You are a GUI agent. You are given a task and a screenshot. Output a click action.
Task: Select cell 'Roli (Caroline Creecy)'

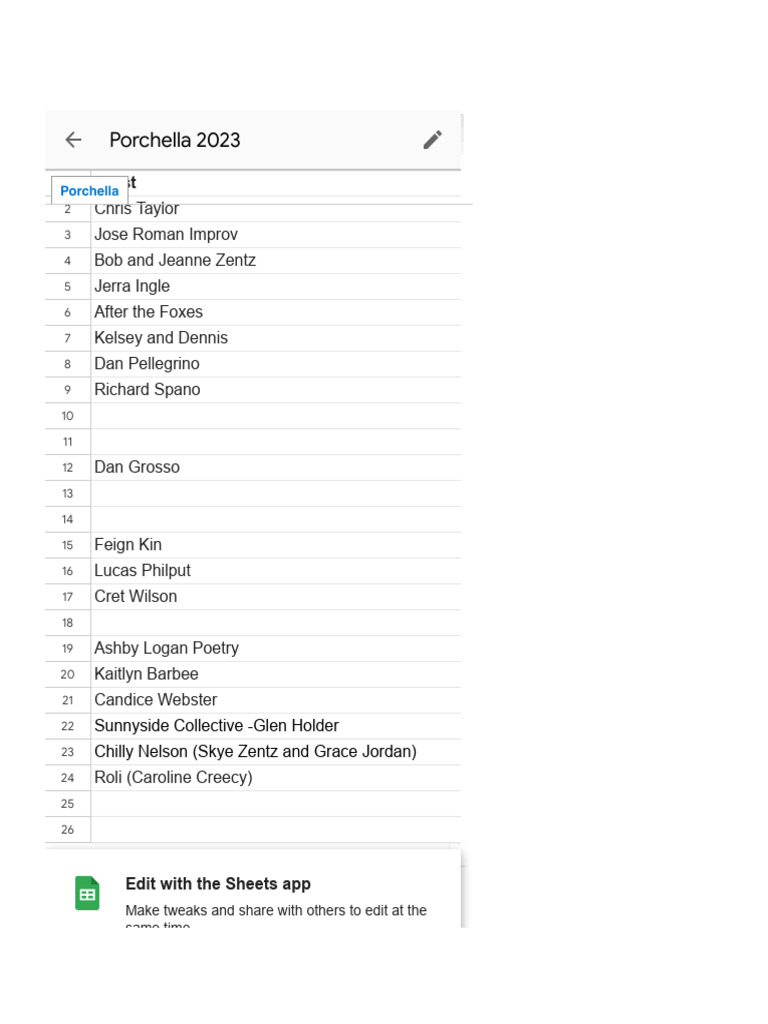(x=276, y=778)
